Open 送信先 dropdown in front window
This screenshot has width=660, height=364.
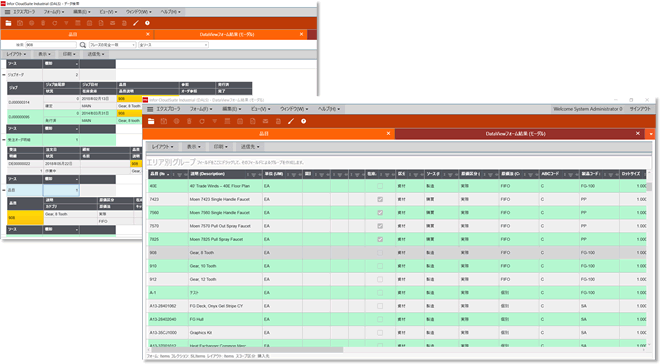pyautogui.click(x=250, y=147)
